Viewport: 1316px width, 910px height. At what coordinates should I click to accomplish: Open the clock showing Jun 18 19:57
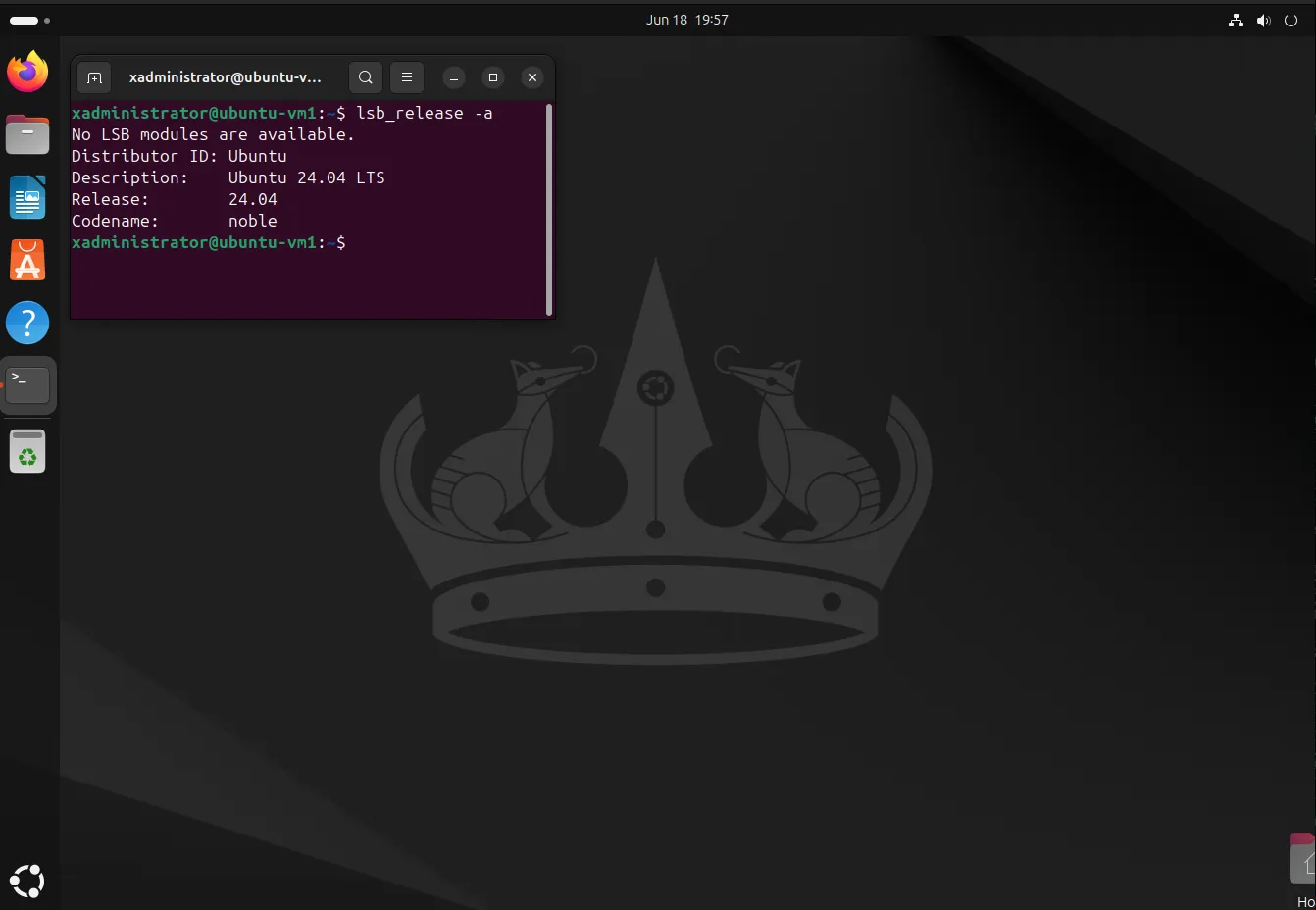click(x=686, y=20)
